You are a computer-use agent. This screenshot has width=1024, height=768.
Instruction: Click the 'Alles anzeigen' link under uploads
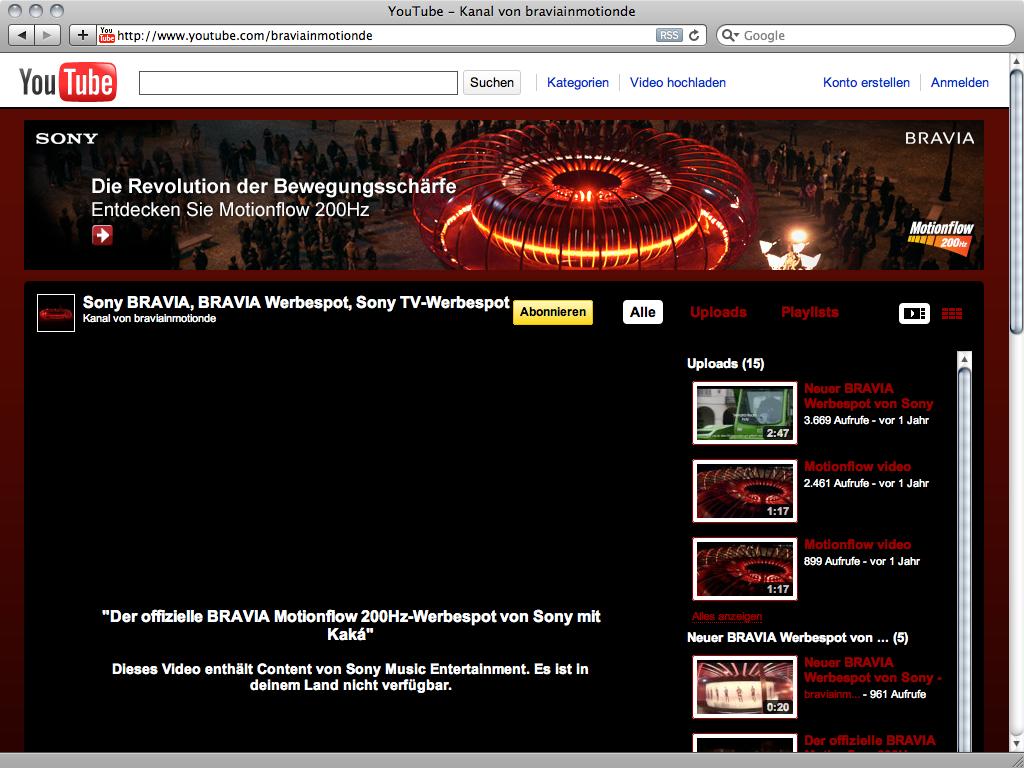point(727,616)
